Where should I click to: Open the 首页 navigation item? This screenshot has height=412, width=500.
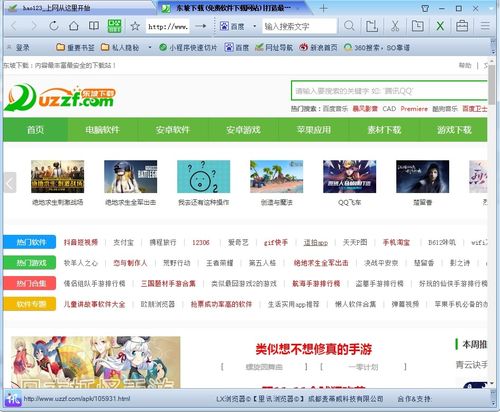36,130
